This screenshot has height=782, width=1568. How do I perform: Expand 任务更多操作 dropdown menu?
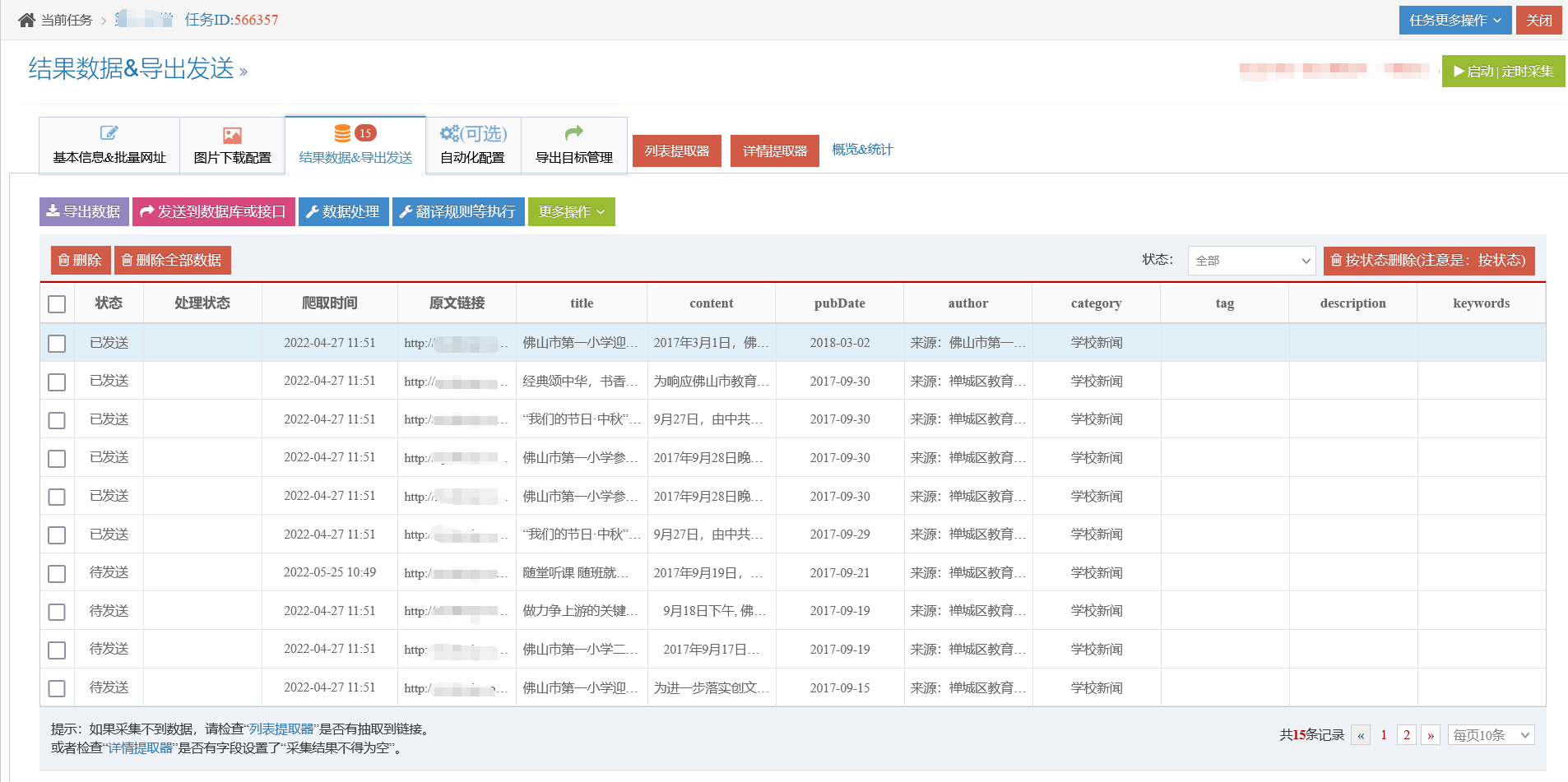click(x=1455, y=20)
